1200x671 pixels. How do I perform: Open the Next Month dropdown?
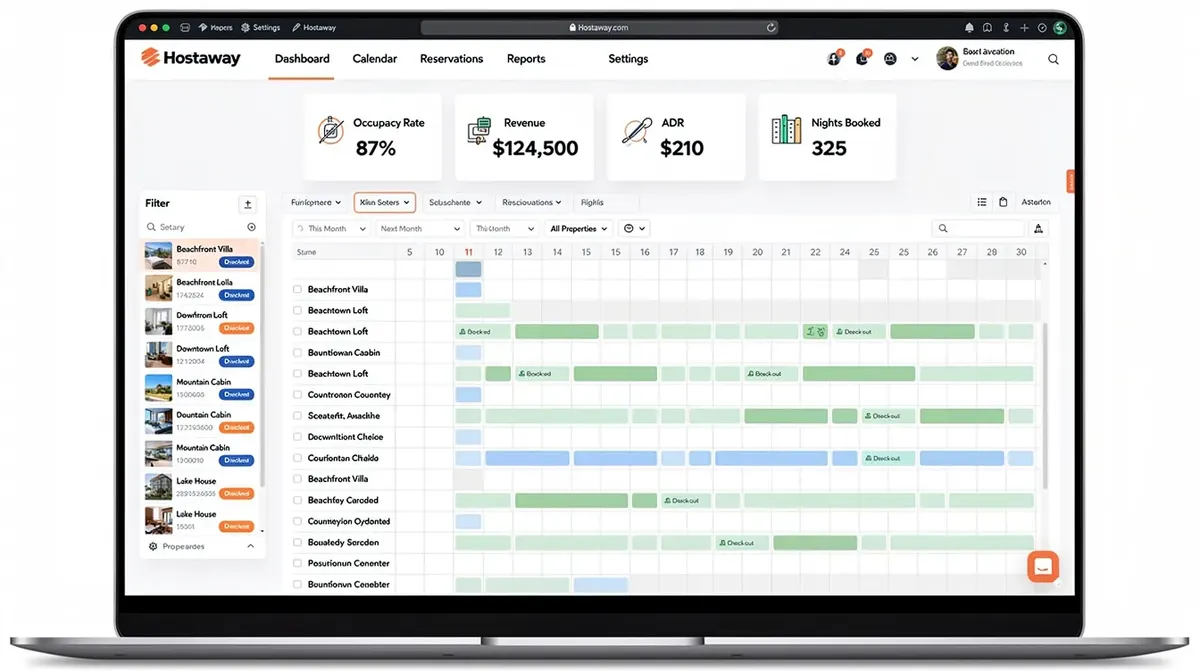tap(419, 228)
